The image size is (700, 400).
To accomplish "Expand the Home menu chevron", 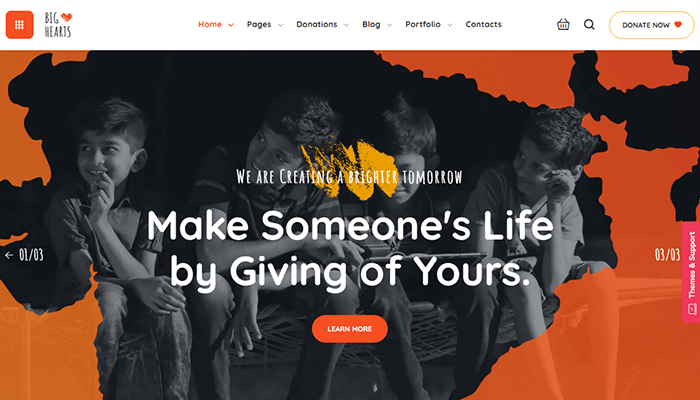I will [x=231, y=25].
